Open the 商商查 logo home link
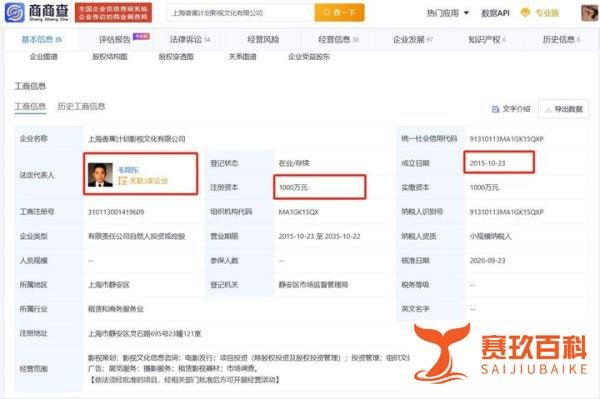Image resolution: width=600 pixels, height=399 pixels. [x=37, y=12]
